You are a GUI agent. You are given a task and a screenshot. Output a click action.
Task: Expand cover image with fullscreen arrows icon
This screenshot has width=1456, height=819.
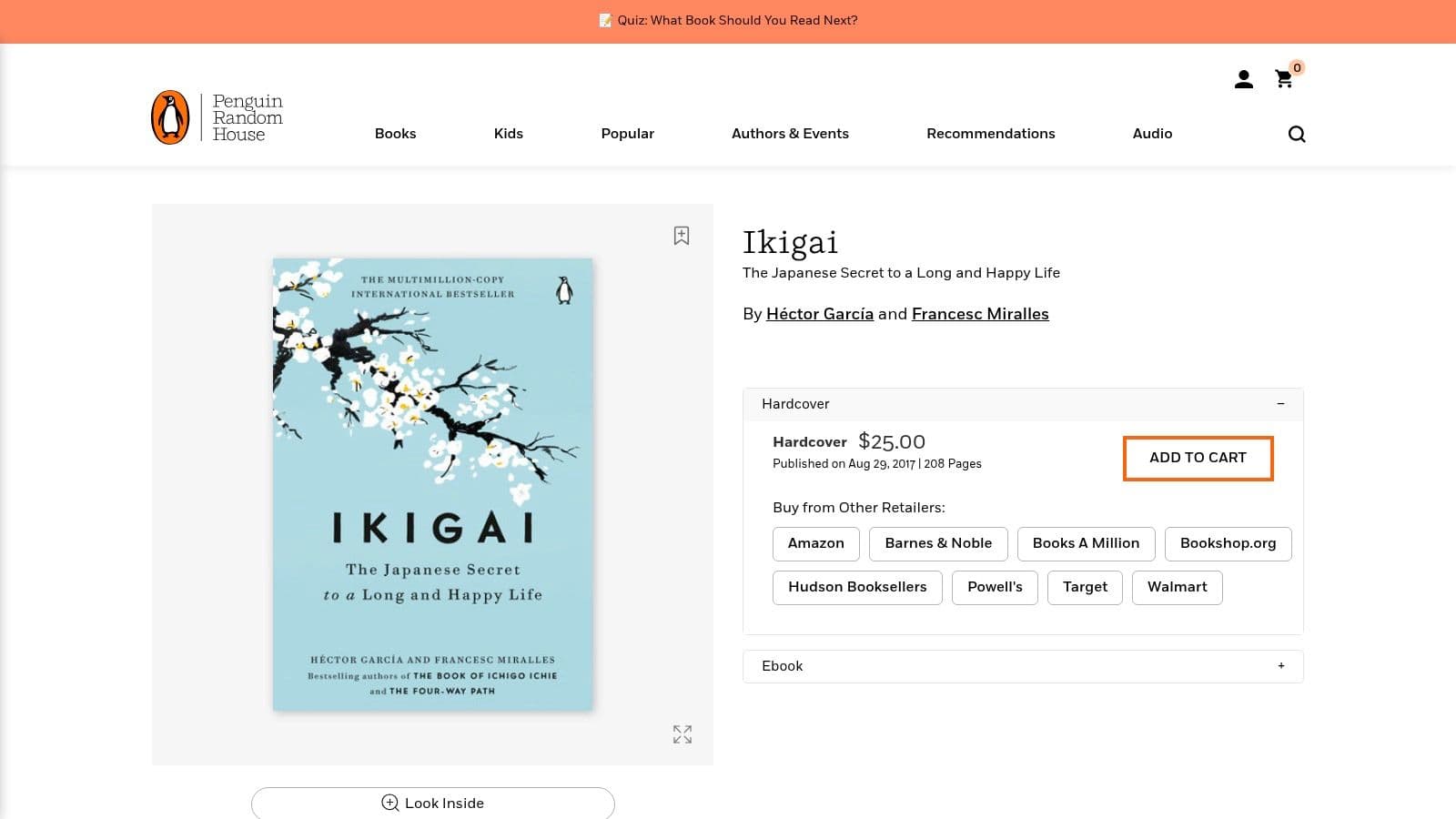(x=682, y=734)
